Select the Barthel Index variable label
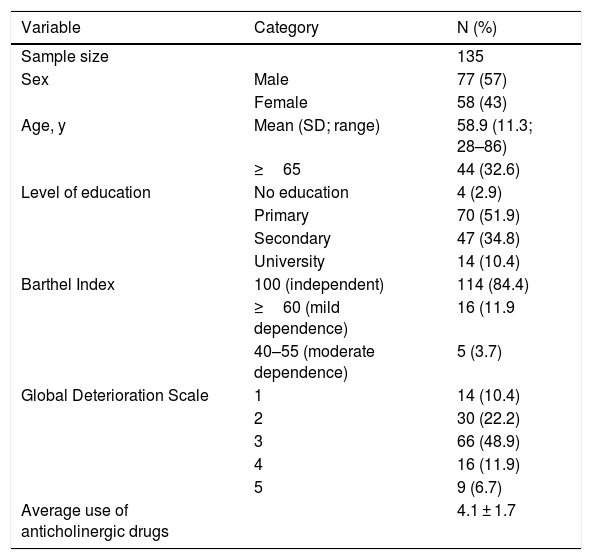Image resolution: width=592 pixels, height=560 pixels. tap(68, 285)
